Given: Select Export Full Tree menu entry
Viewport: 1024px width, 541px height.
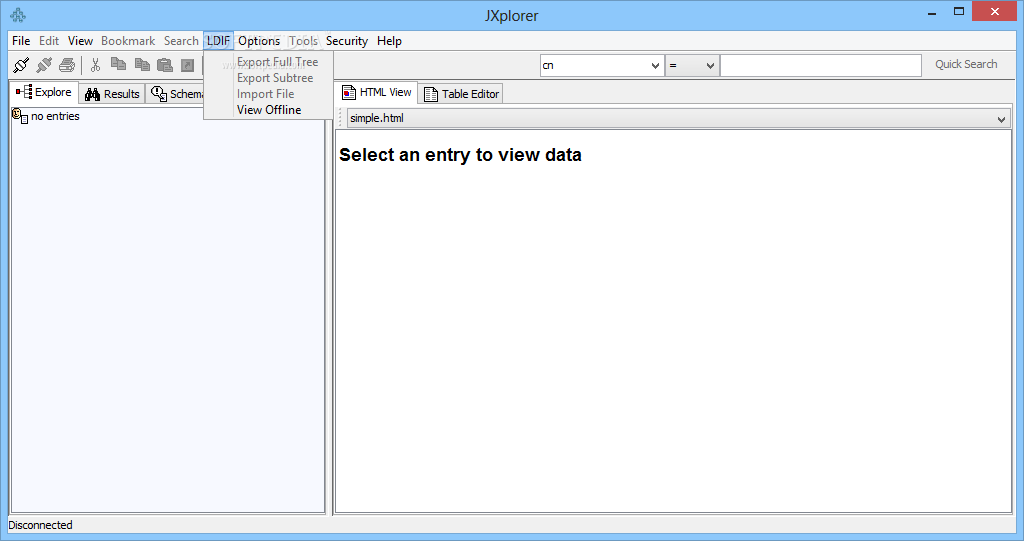Looking at the screenshot, I should coord(278,62).
